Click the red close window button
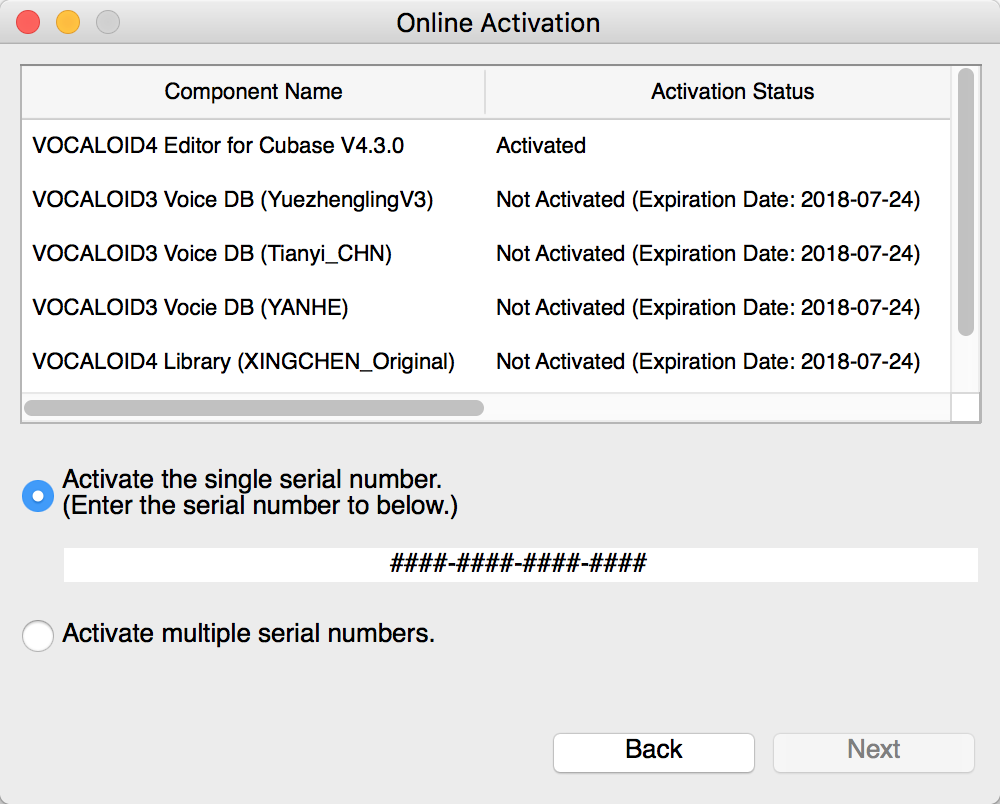The image size is (1000, 804). 28,22
